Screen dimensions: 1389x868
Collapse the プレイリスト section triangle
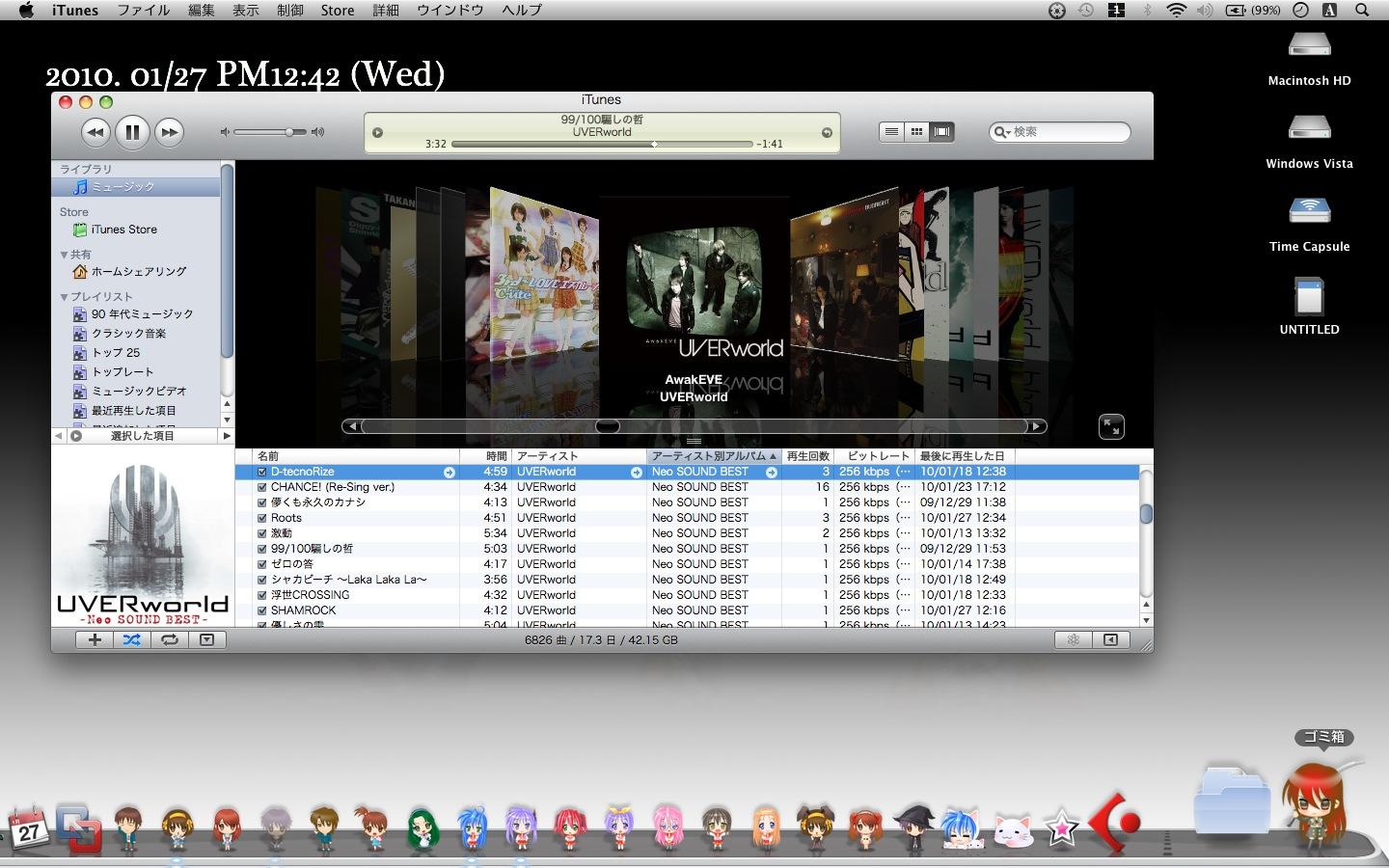coord(64,297)
